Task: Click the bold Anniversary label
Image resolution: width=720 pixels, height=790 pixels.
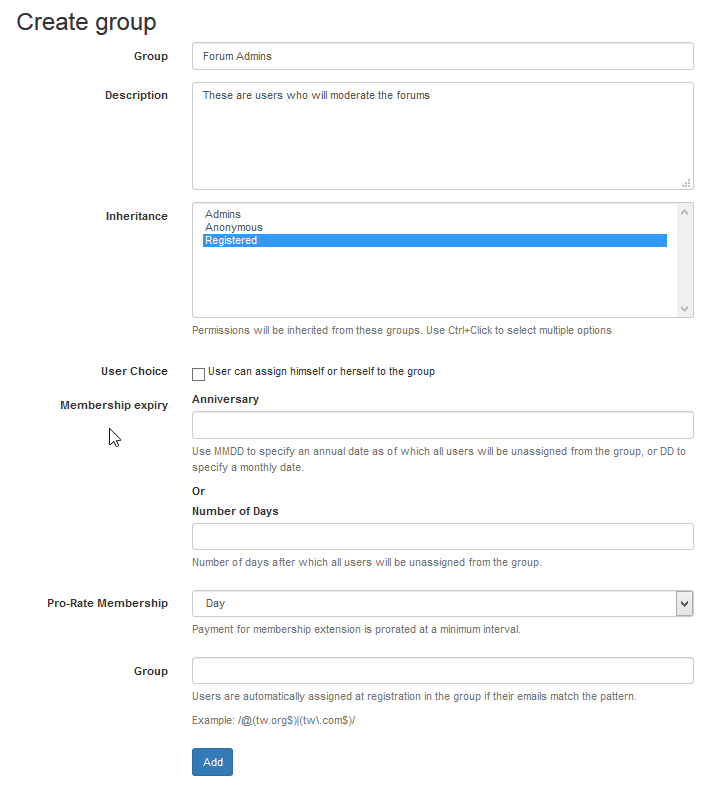Action: [x=225, y=399]
